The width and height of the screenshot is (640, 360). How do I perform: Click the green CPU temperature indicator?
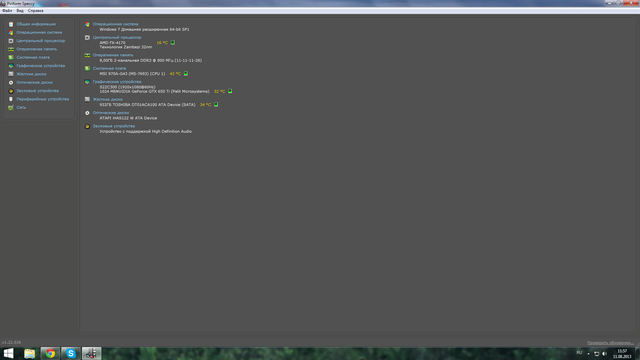tap(173, 42)
